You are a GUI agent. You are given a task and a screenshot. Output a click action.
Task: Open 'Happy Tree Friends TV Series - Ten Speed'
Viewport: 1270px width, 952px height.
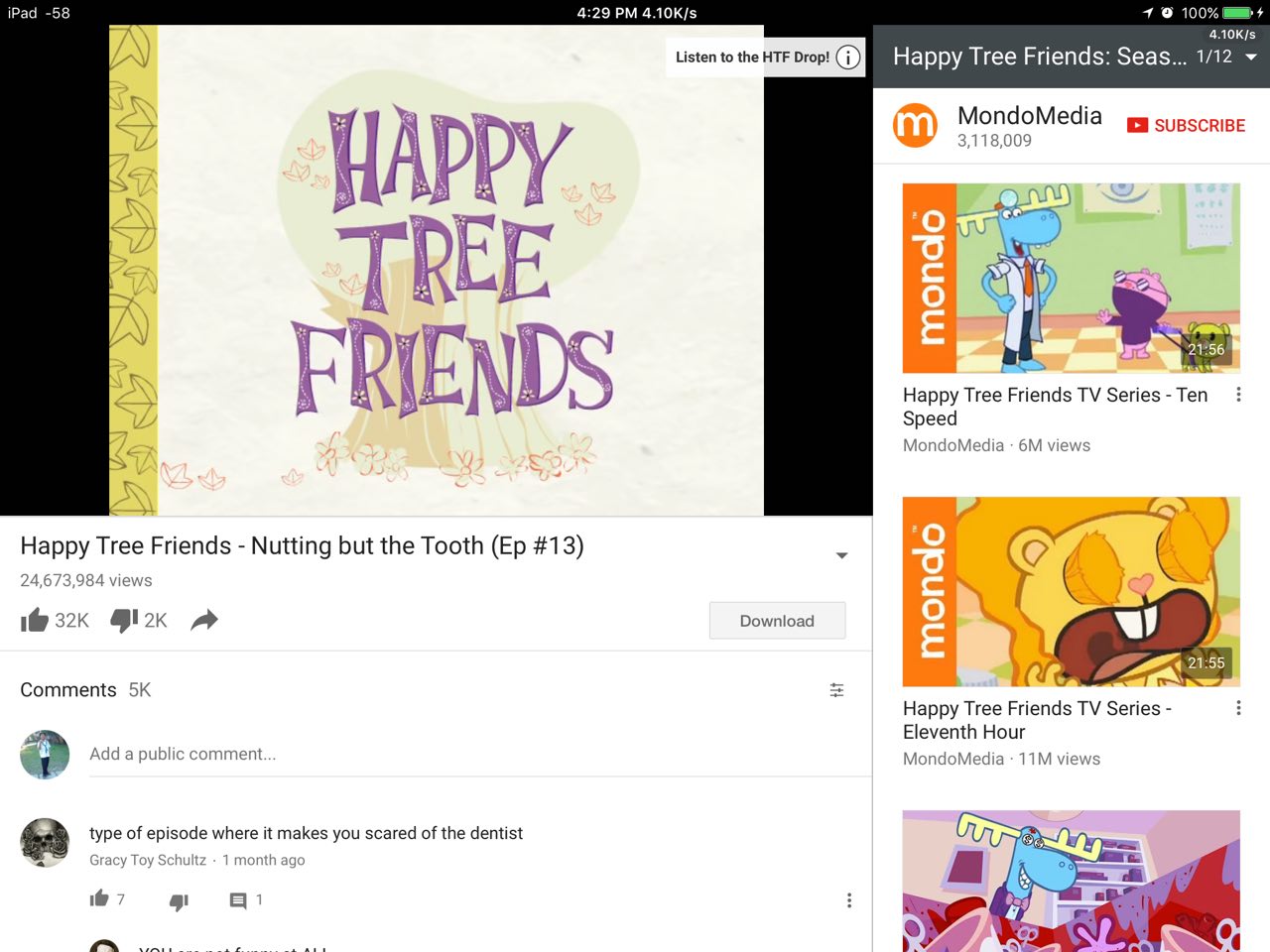[1055, 407]
